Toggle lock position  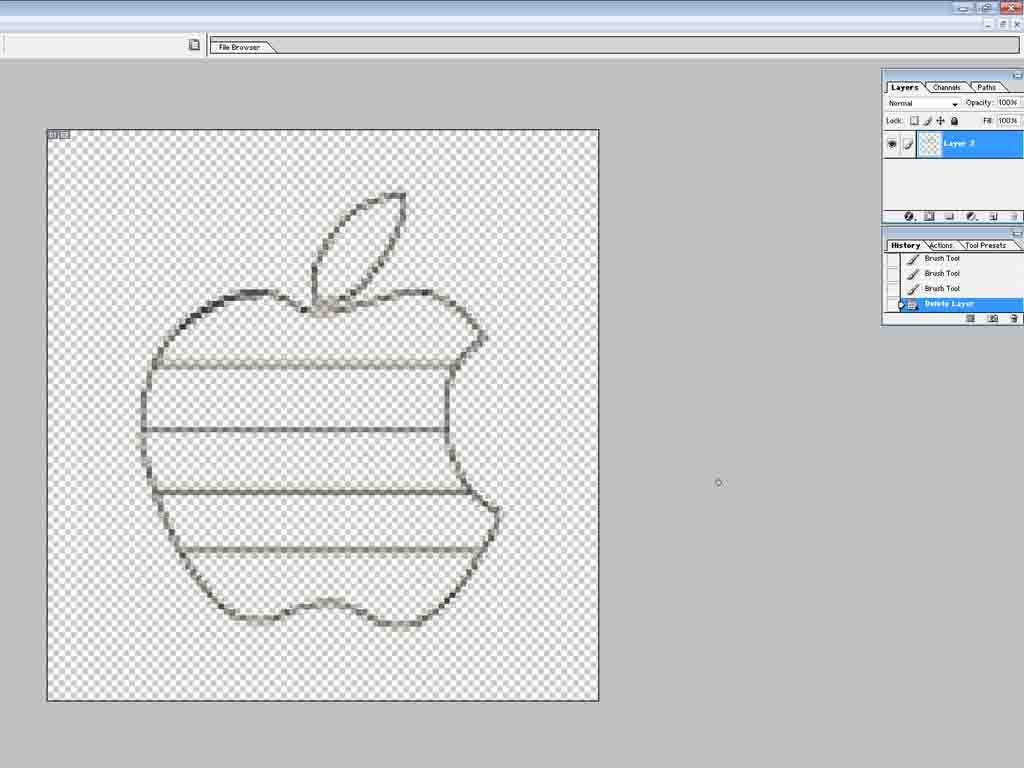click(x=940, y=121)
